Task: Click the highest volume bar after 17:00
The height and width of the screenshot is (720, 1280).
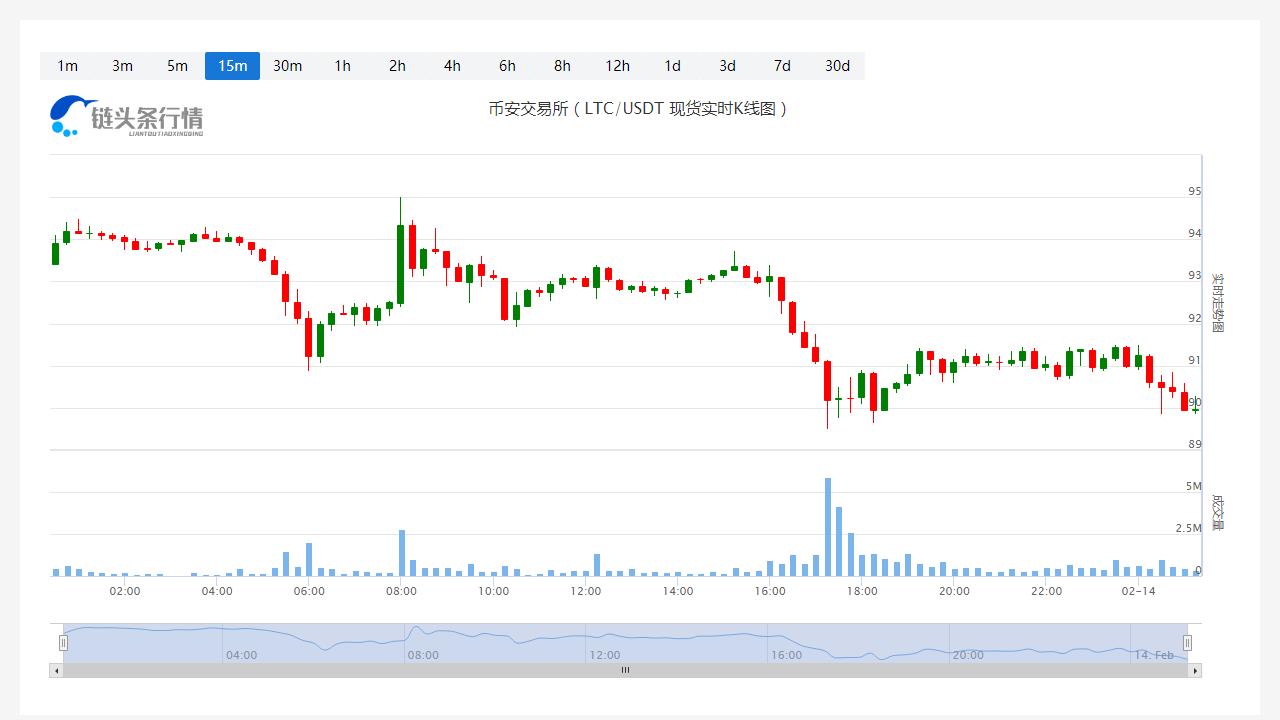Action: coord(828,527)
